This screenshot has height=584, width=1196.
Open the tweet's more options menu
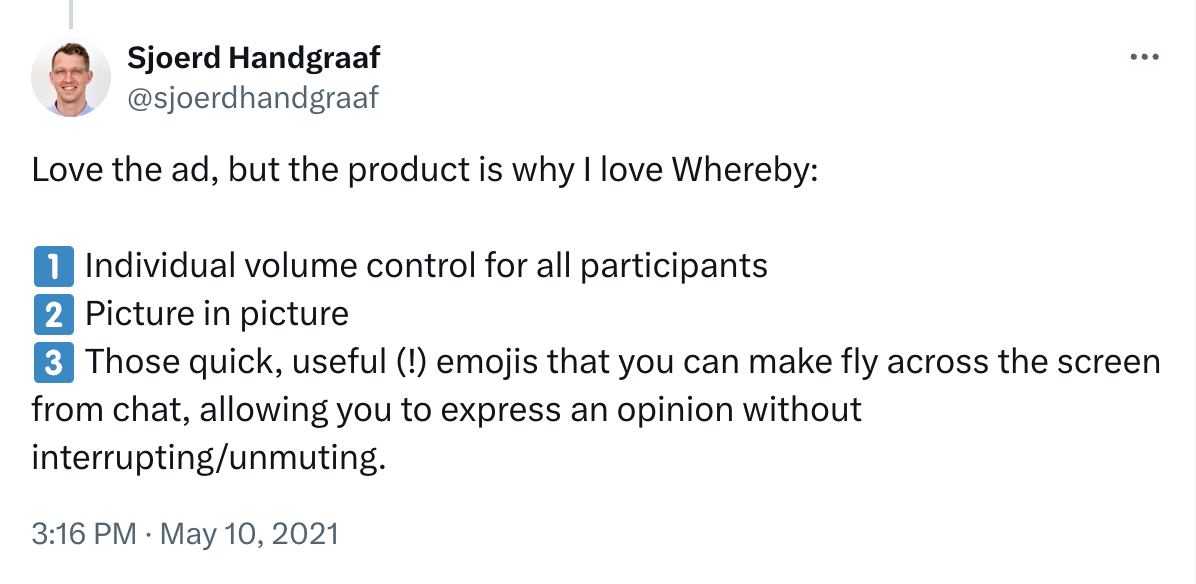[x=1143, y=58]
